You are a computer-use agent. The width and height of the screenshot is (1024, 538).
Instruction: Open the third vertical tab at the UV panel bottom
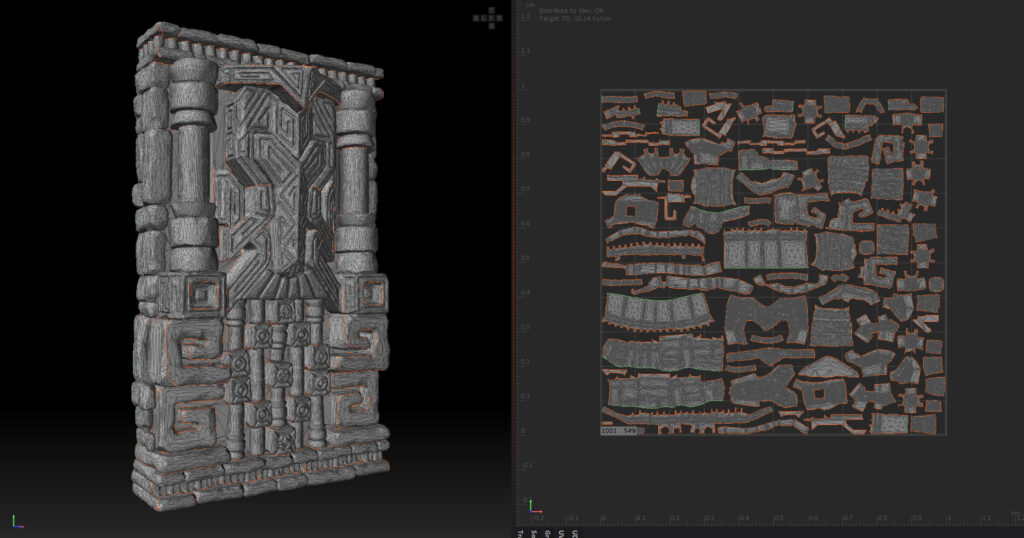(549, 532)
